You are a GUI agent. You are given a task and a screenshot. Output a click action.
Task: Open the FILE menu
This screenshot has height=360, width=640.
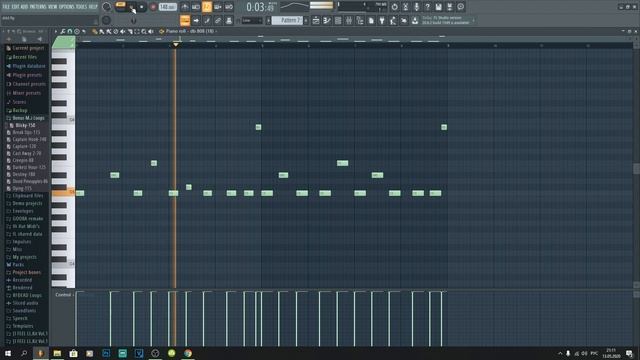click(6, 7)
